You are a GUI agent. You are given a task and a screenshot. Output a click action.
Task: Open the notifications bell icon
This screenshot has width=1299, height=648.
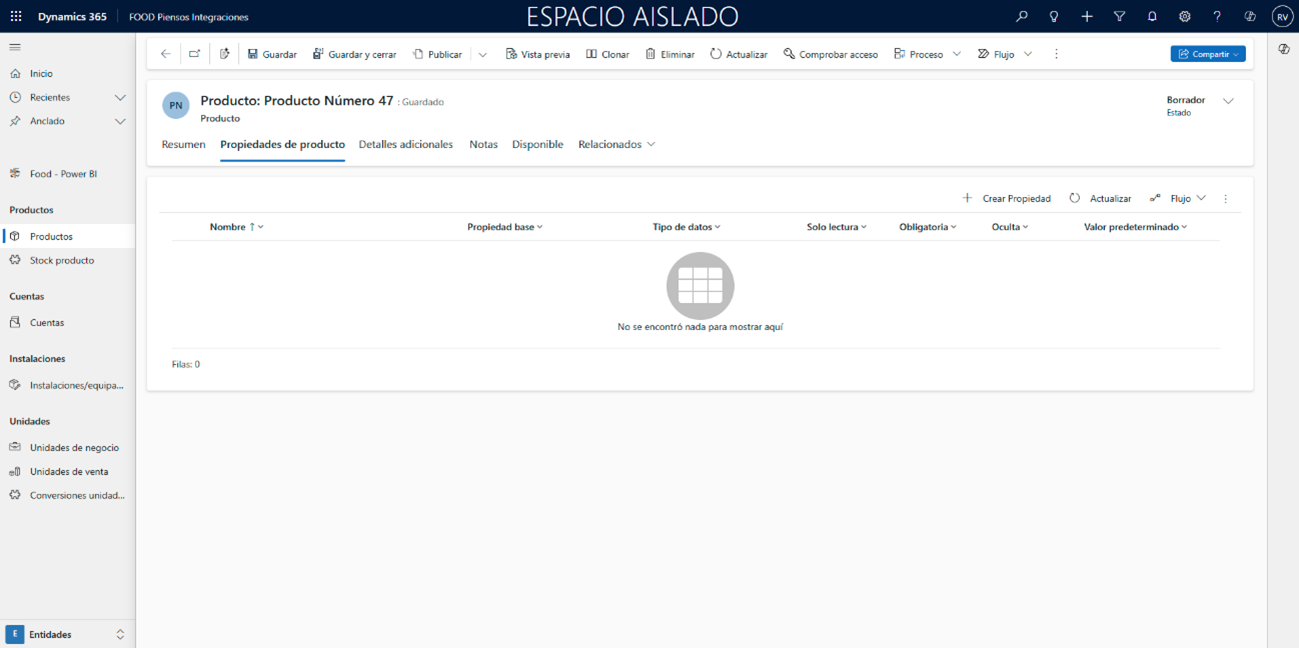(1152, 17)
